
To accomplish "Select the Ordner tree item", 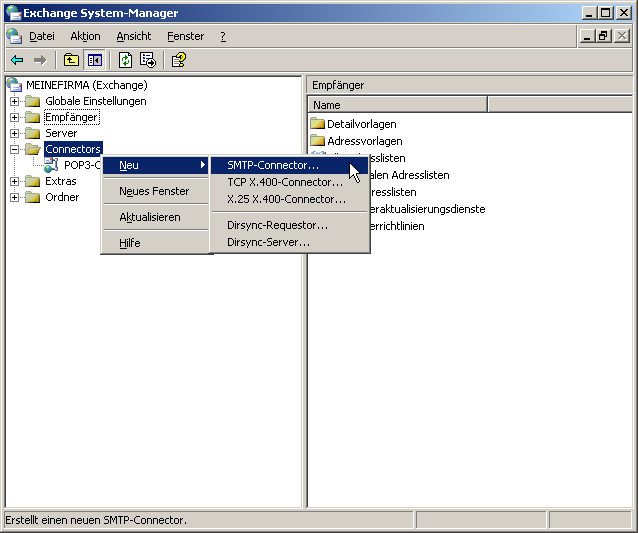I will tap(62, 197).
